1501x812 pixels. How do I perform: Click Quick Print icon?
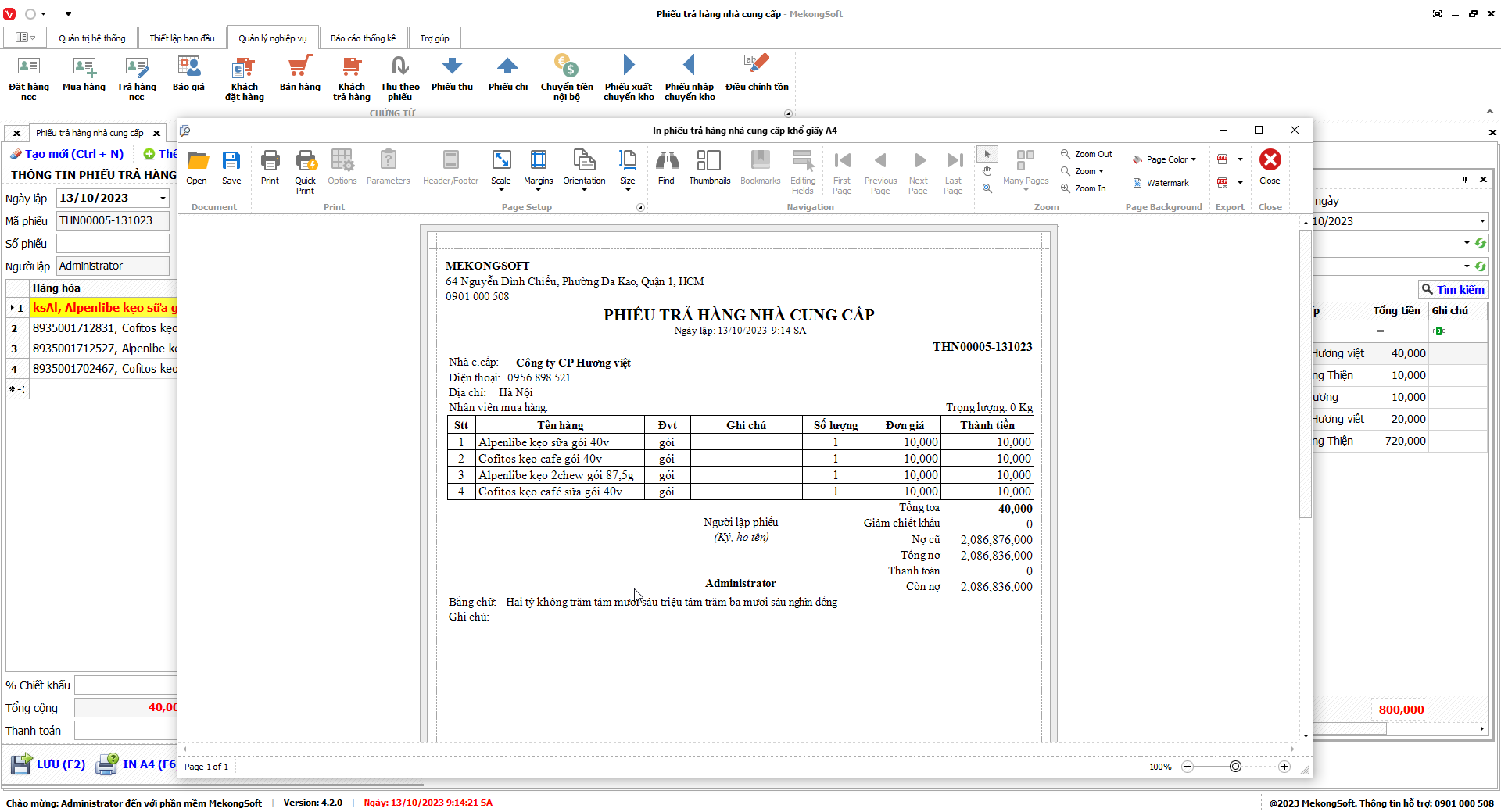pyautogui.click(x=305, y=172)
